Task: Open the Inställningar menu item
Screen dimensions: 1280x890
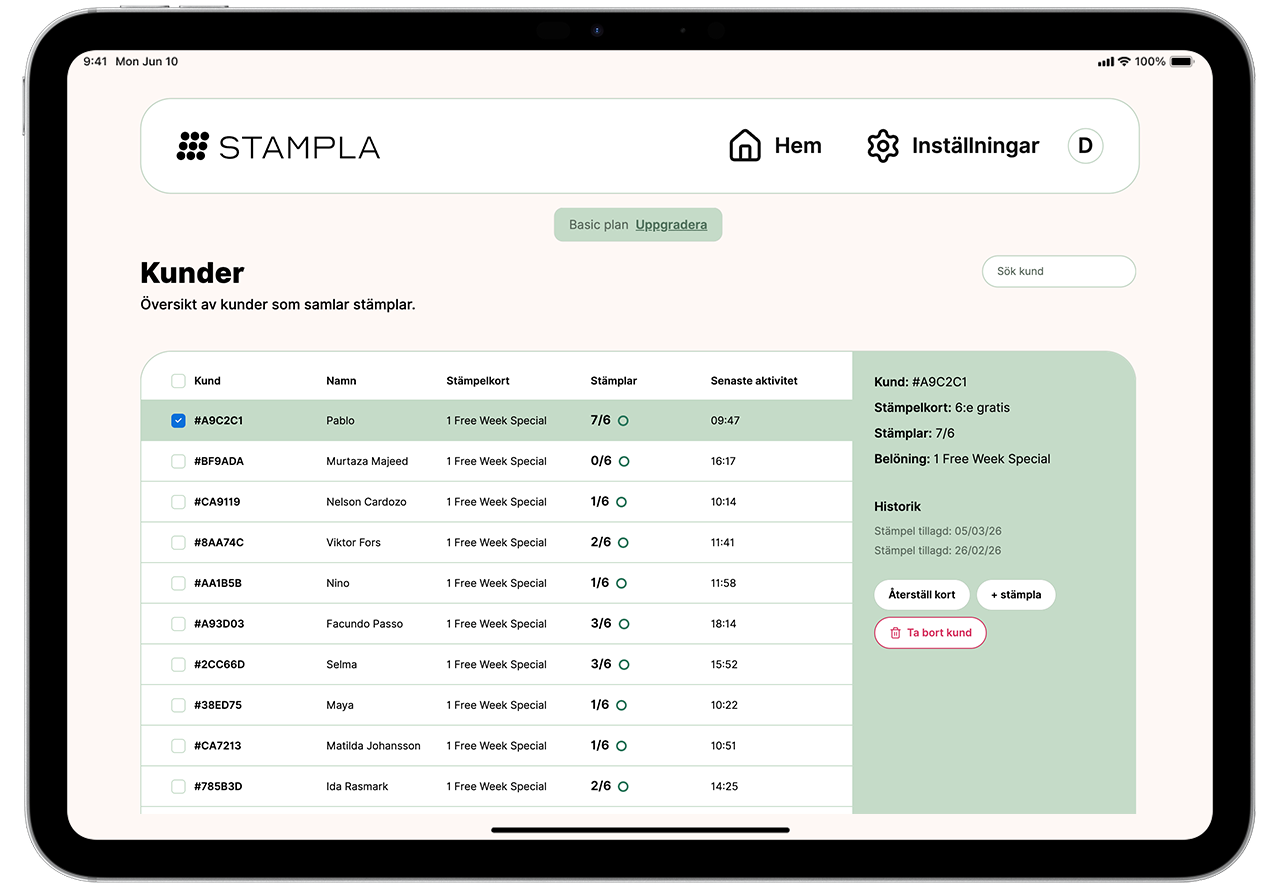Action: click(975, 146)
